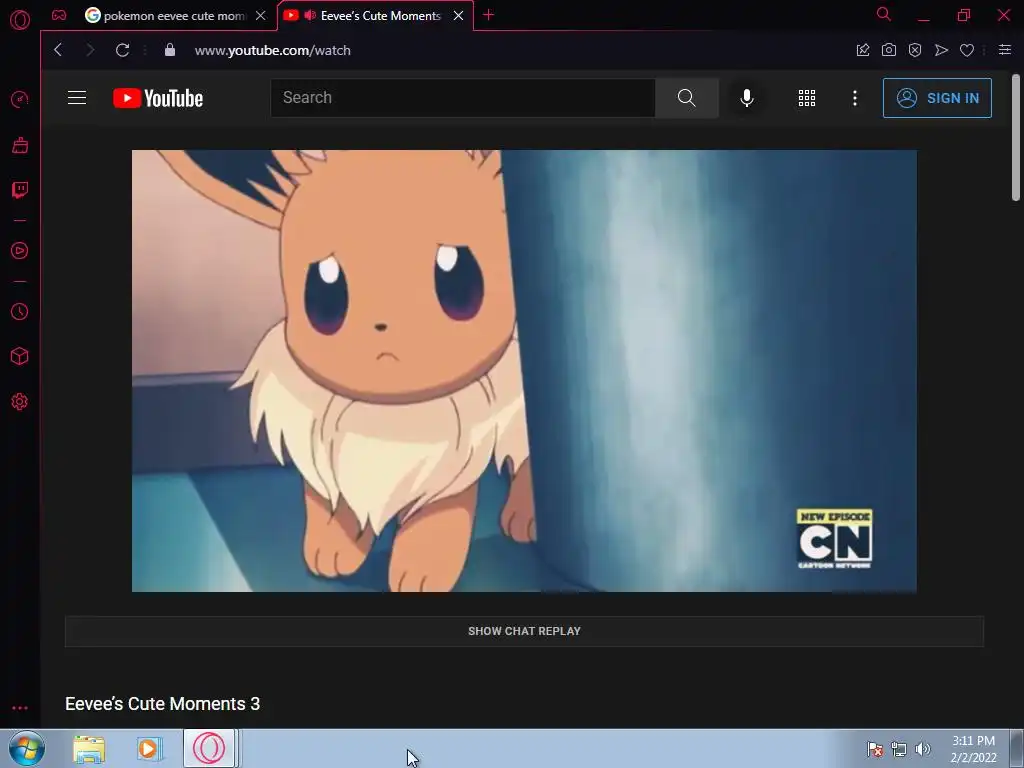
Task: Click the page vertical scrollbar
Action: coord(1016,137)
